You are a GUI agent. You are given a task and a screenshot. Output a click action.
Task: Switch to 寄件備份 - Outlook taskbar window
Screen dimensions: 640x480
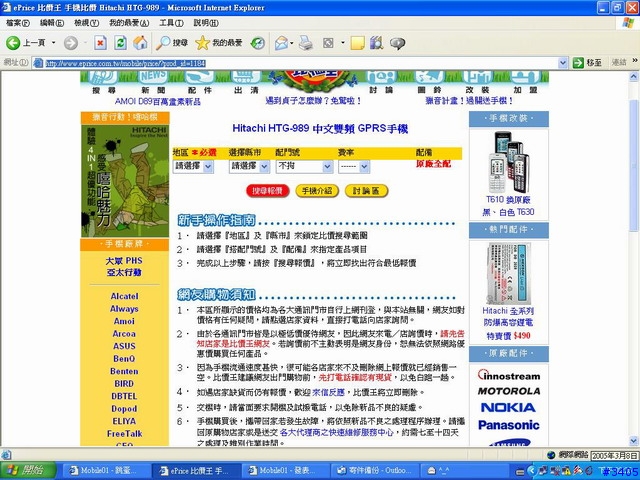coord(374,471)
